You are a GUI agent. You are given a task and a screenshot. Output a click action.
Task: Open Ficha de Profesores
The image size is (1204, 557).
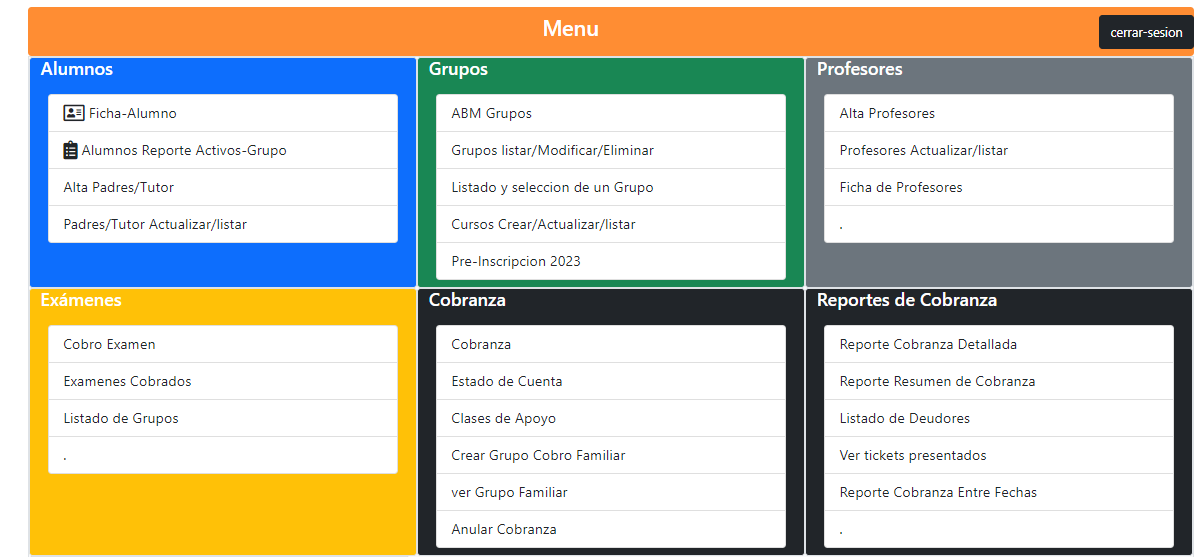pos(900,187)
